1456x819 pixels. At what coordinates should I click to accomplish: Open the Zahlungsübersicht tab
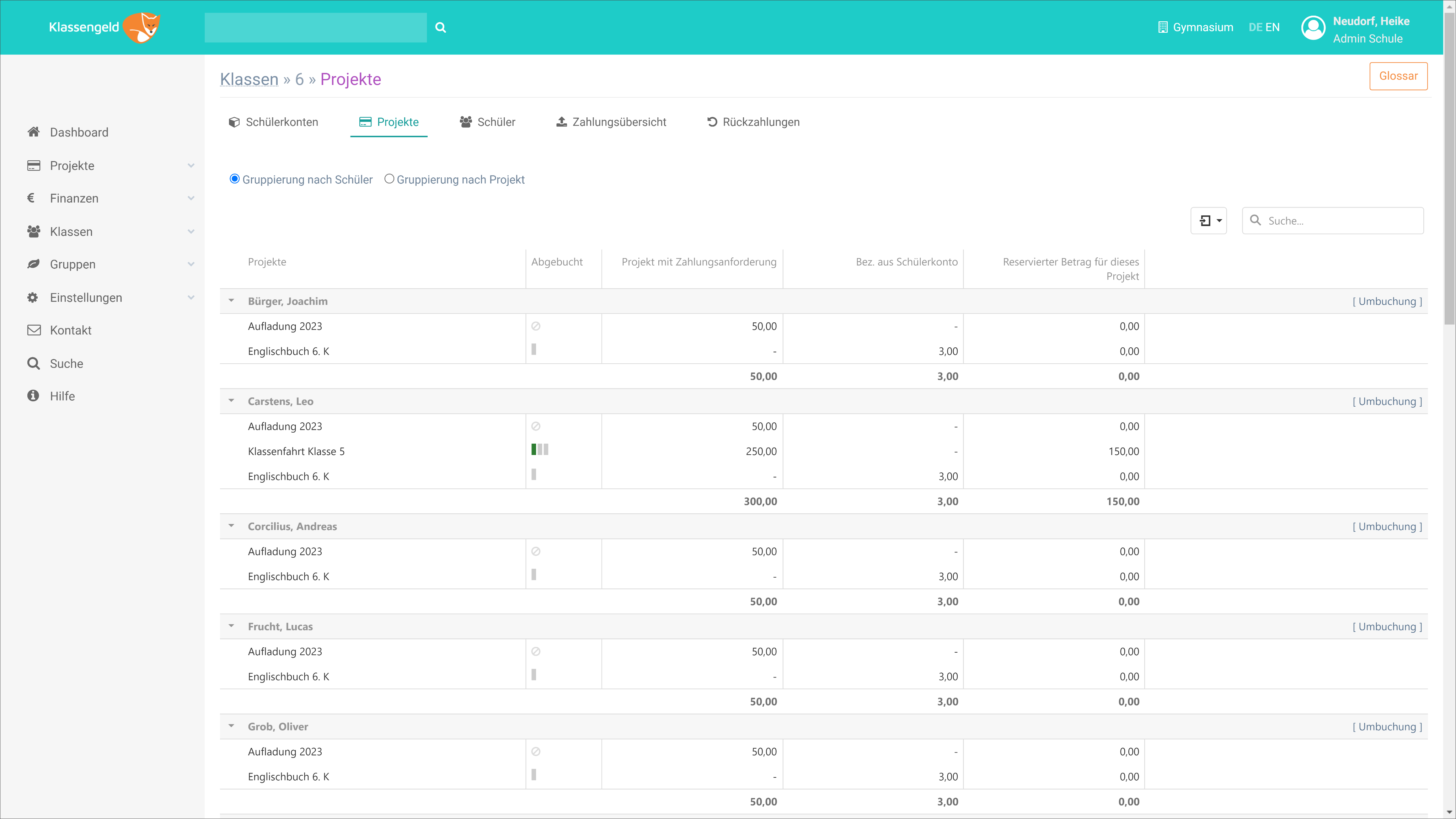click(611, 122)
